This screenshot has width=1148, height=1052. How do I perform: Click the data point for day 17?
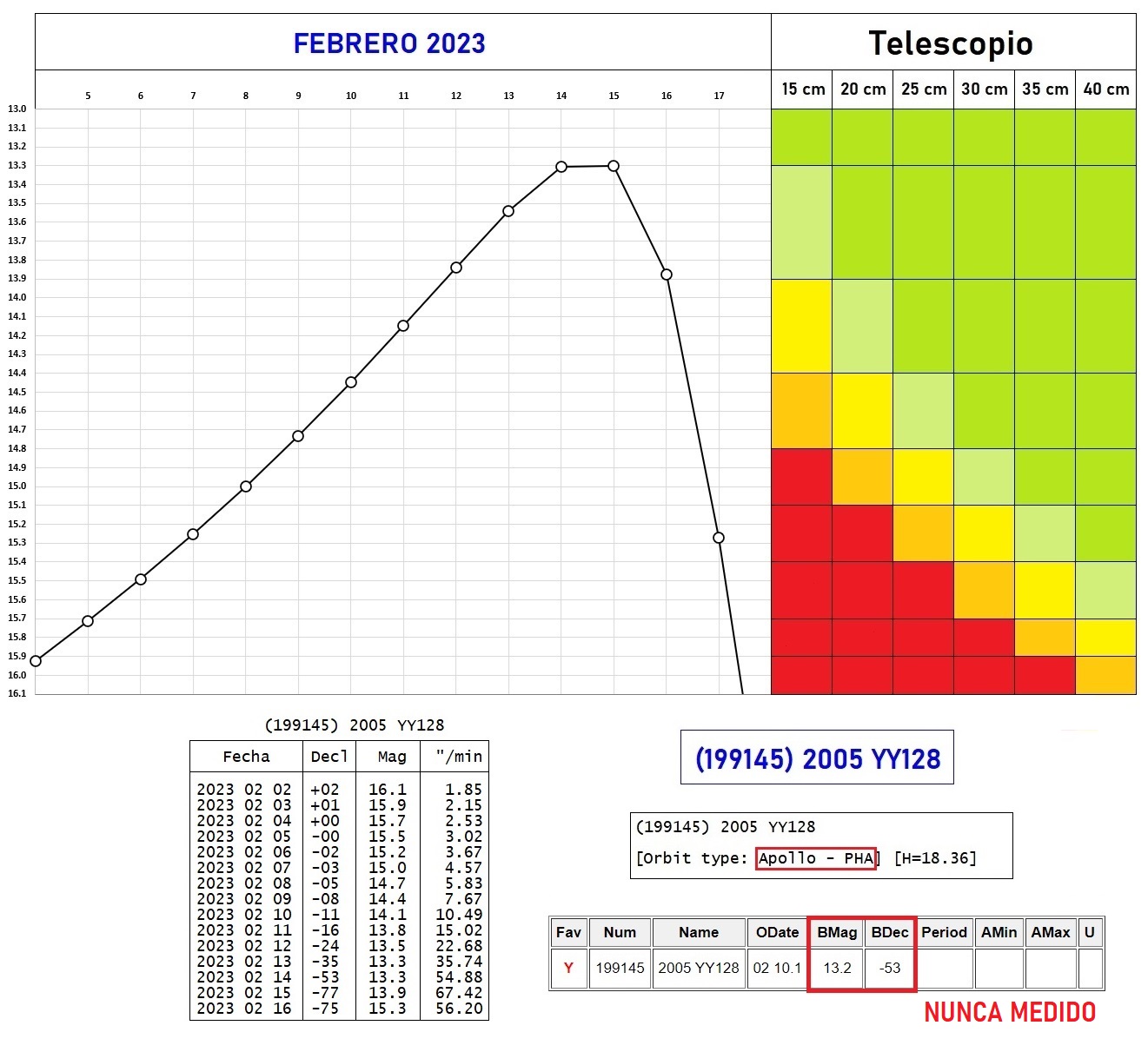coord(719,538)
